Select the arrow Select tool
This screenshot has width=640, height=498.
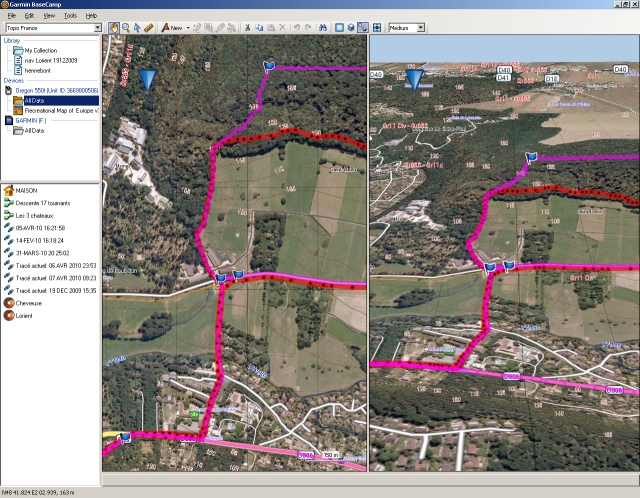[x=137, y=28]
